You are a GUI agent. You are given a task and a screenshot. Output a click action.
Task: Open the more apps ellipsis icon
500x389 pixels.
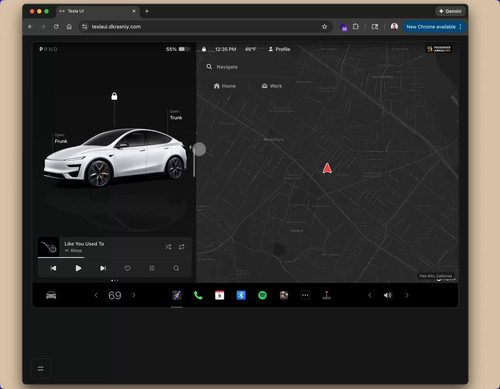pyautogui.click(x=305, y=295)
